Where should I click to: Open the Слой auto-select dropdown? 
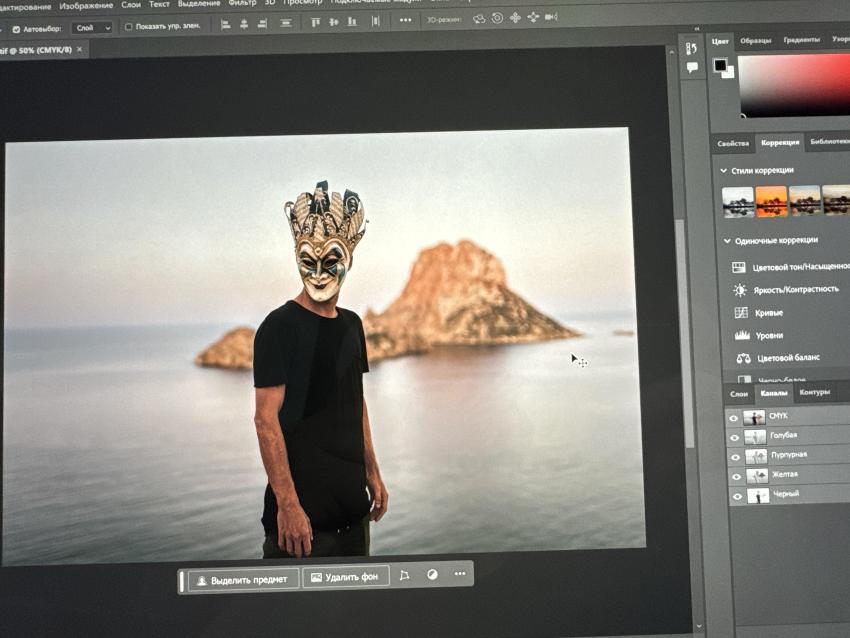coord(92,28)
